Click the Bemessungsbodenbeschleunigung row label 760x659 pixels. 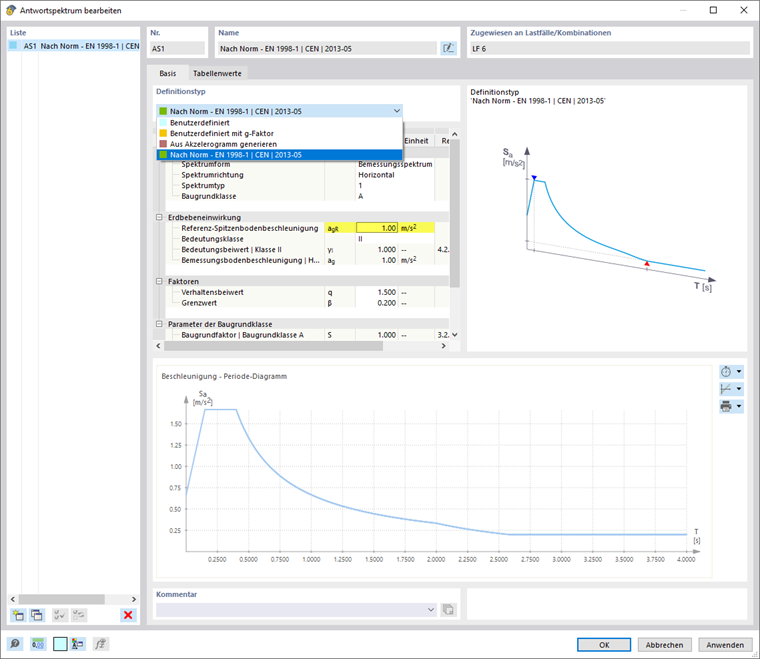(250, 260)
